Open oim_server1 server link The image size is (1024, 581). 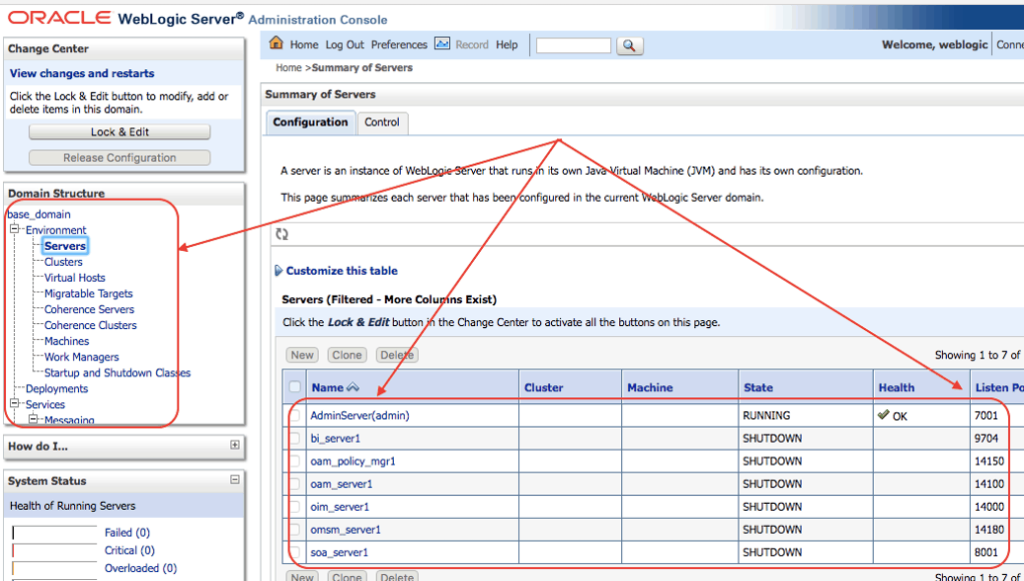tap(340, 507)
